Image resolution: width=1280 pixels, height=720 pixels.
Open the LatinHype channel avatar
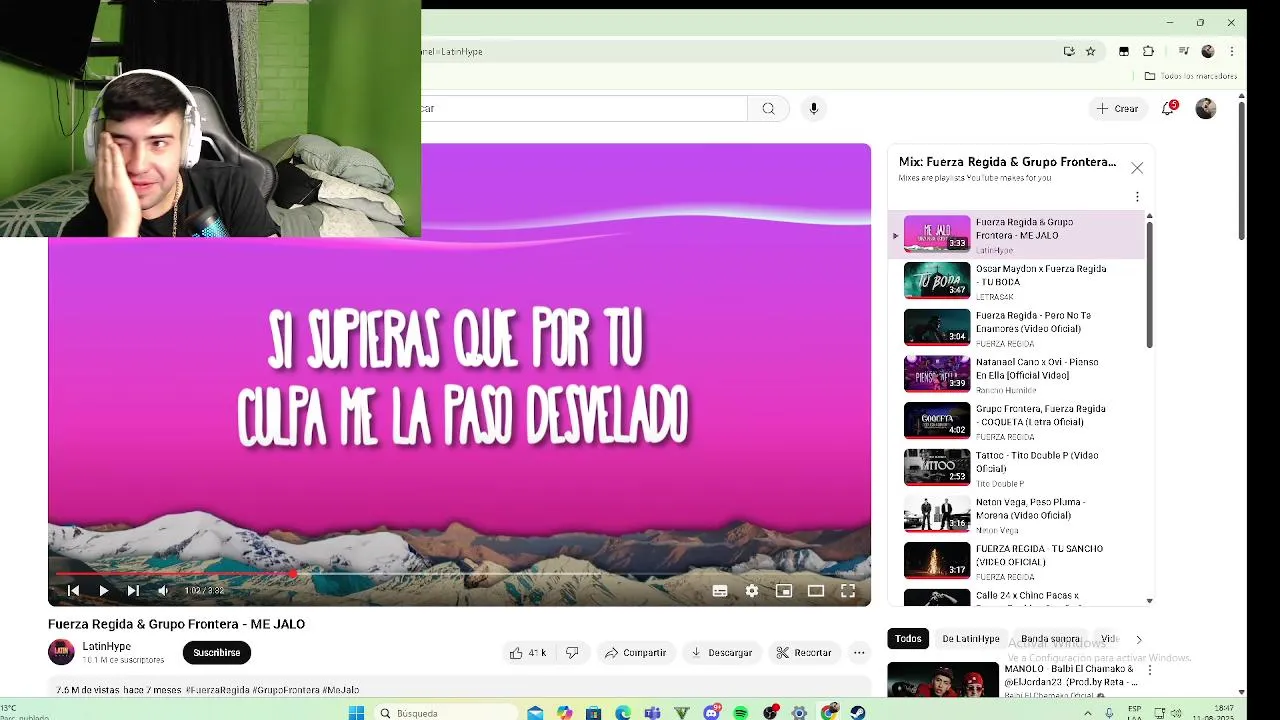61,652
